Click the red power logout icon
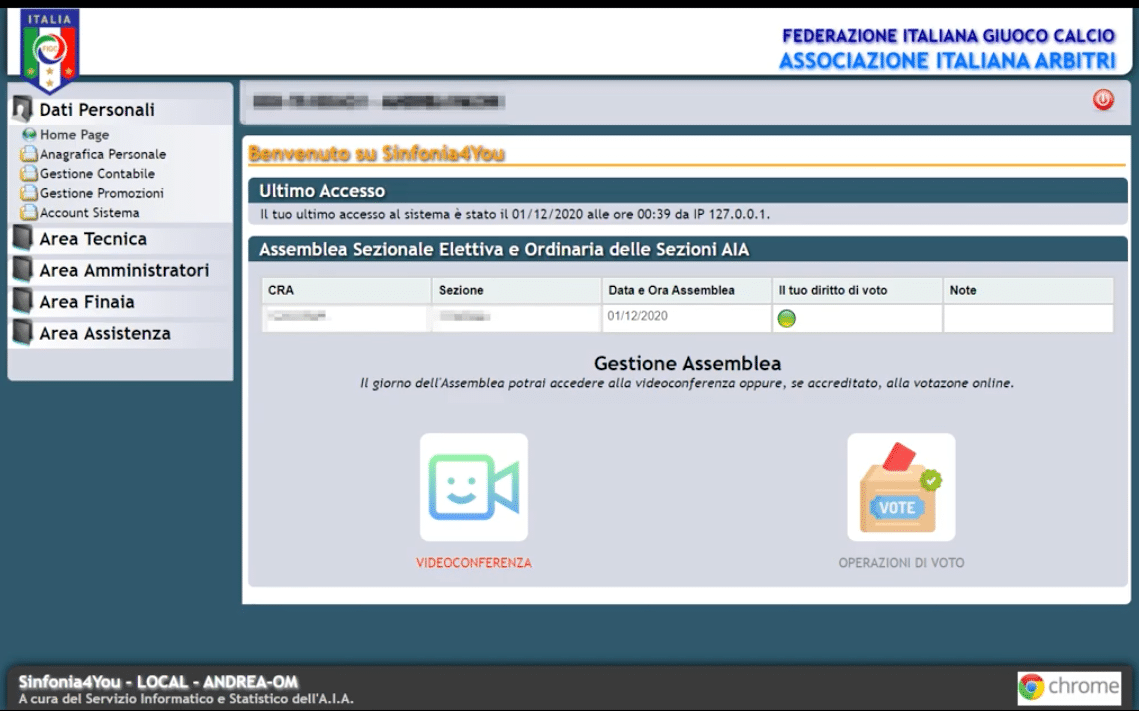Screen dimensions: 1139x711 click(1103, 100)
